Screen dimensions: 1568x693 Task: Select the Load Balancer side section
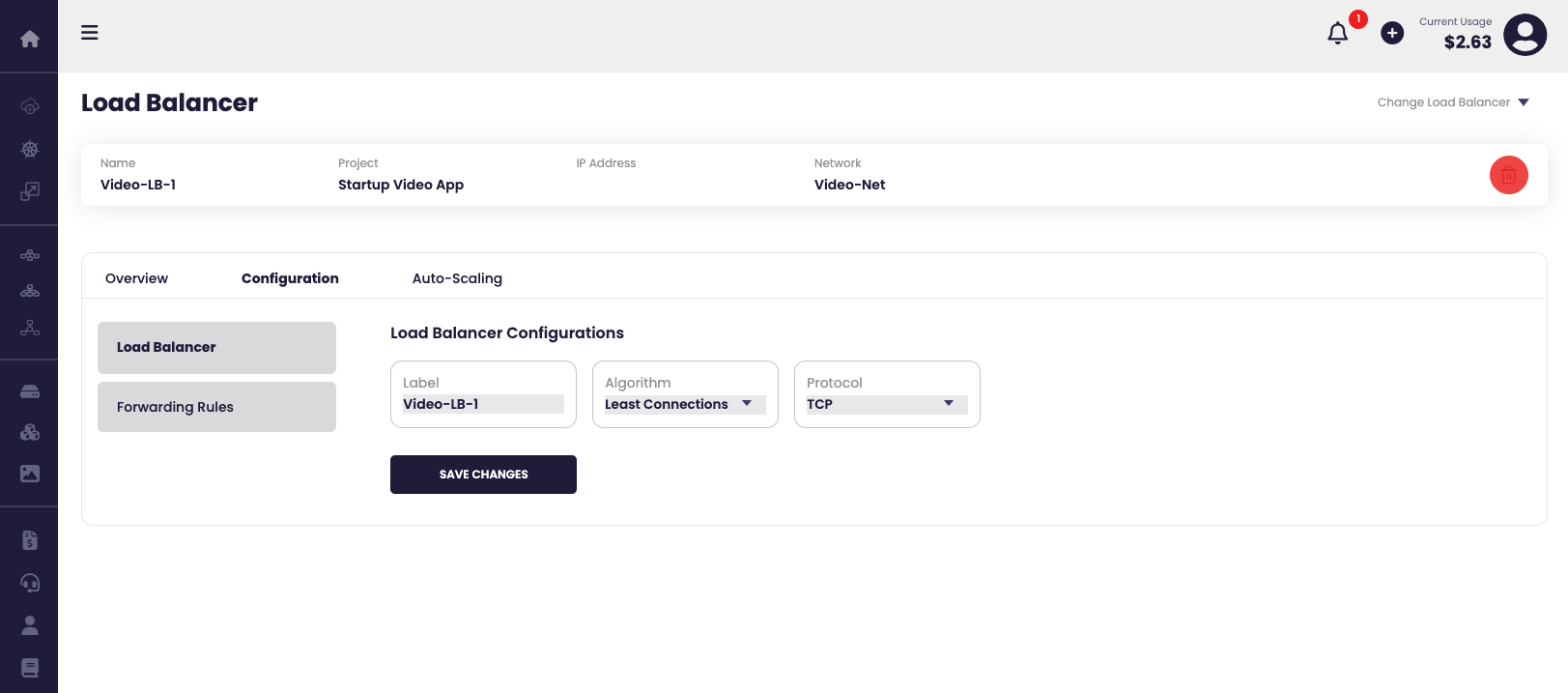click(x=216, y=347)
